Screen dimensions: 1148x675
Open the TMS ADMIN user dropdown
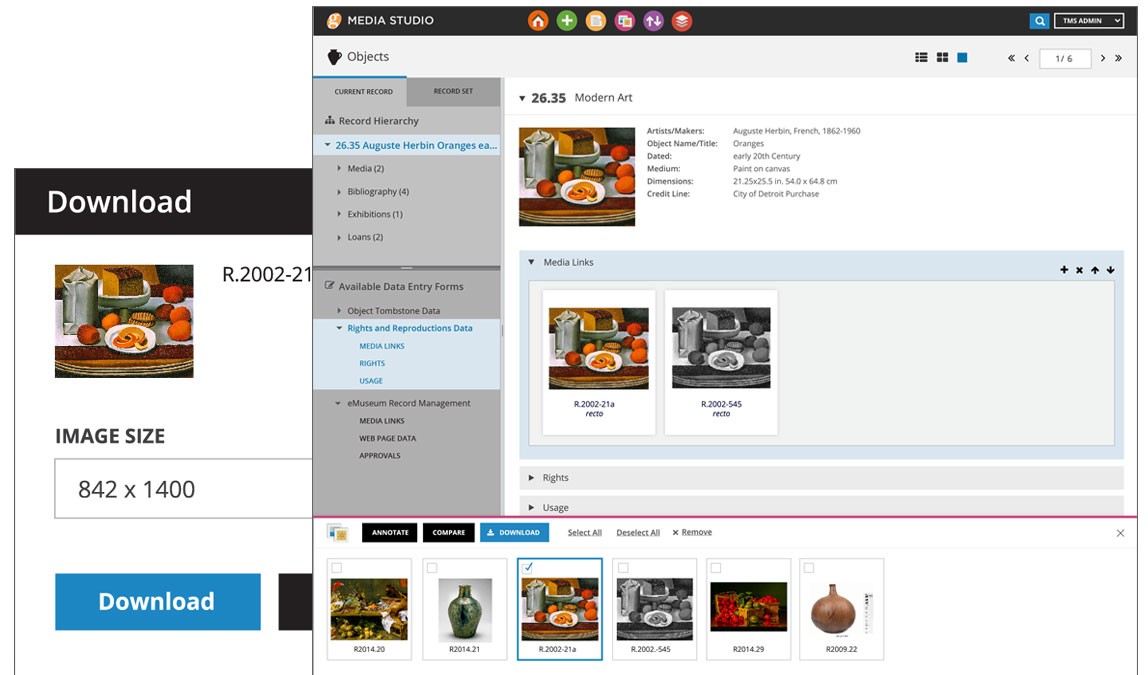pos(1089,21)
